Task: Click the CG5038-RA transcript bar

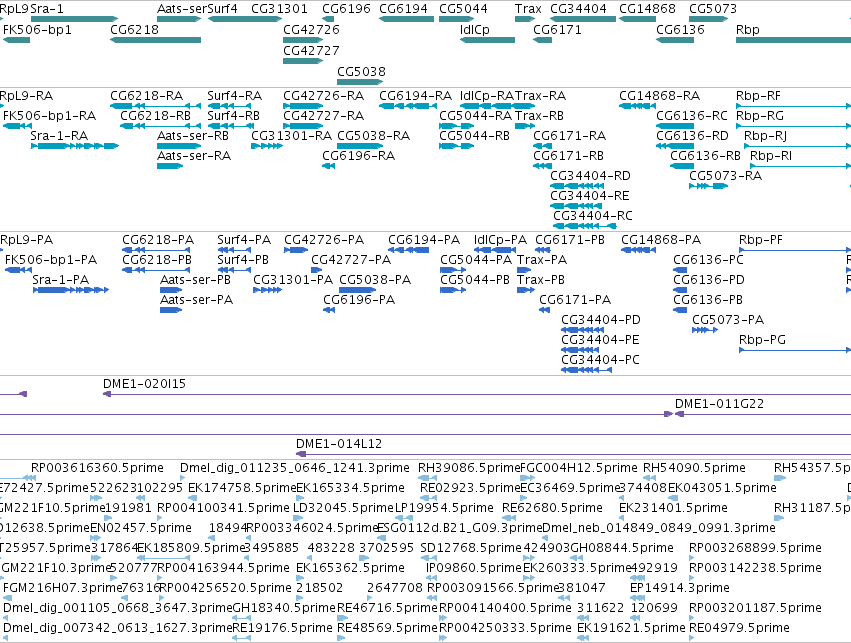Action: (x=360, y=146)
